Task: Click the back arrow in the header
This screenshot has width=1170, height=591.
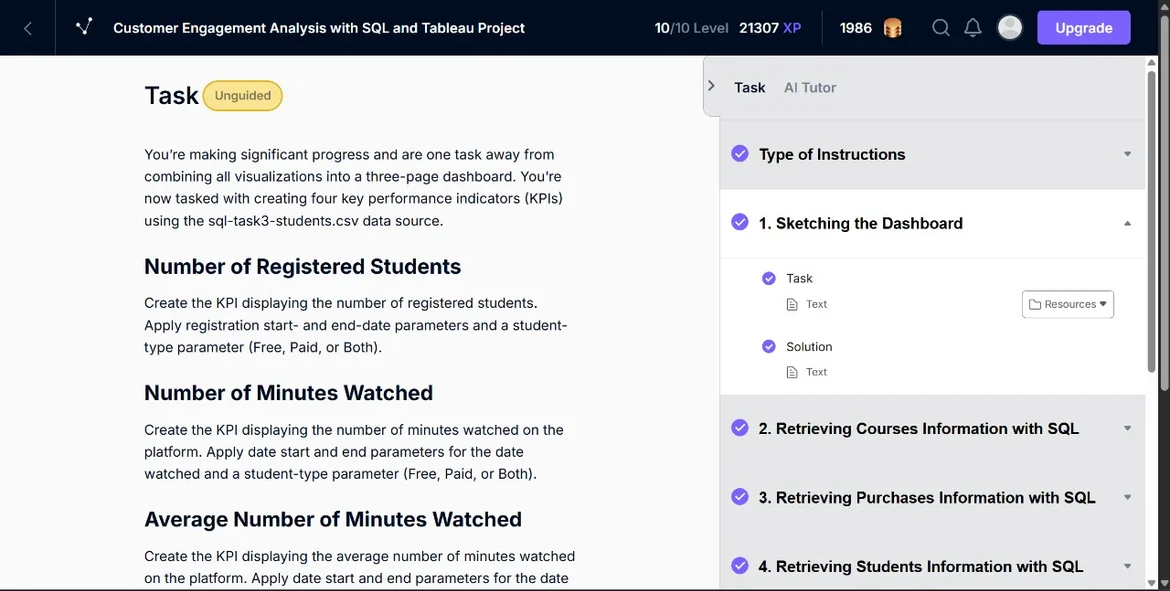Action: pyautogui.click(x=28, y=28)
